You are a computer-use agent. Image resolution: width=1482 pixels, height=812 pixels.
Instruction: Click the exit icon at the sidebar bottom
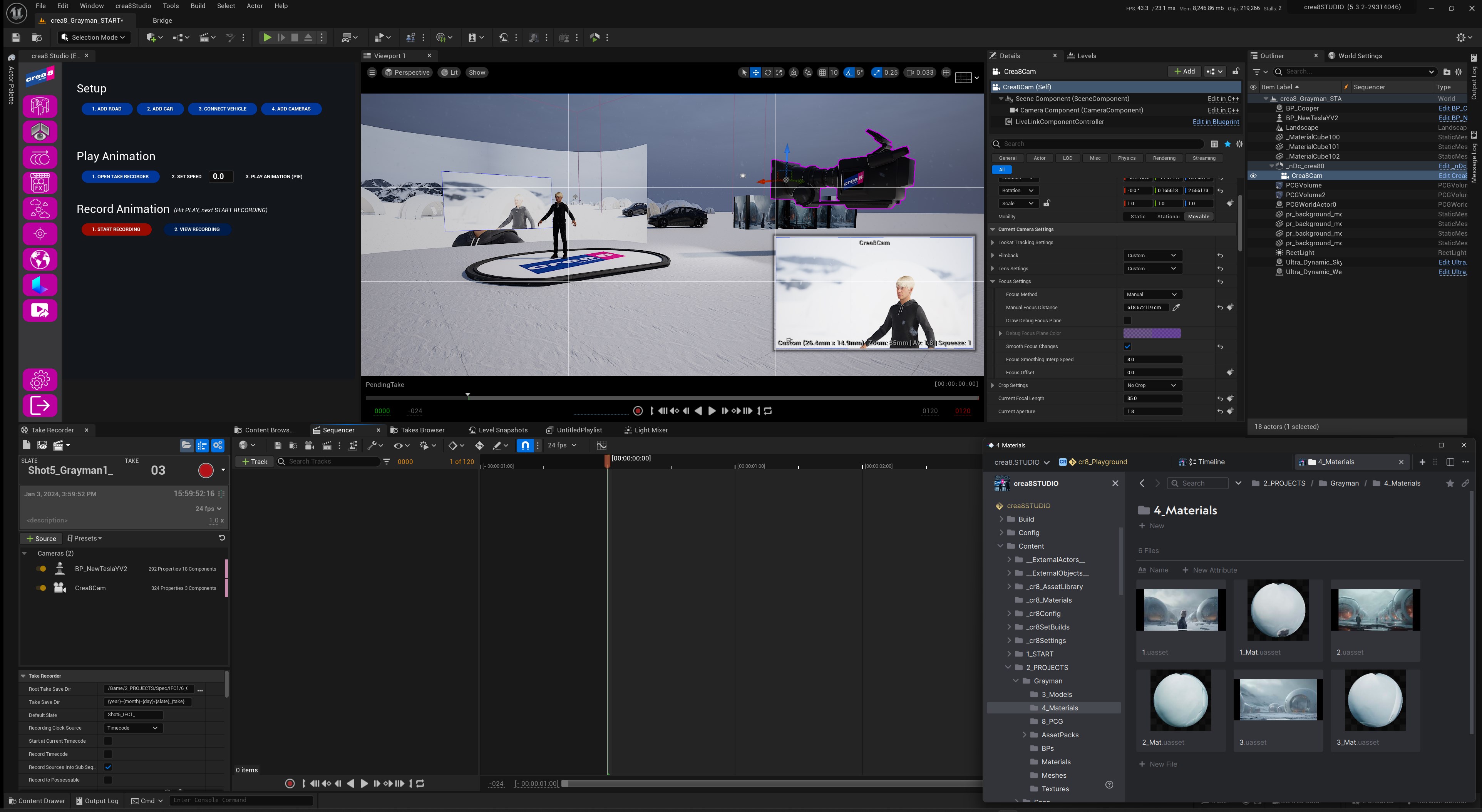pyautogui.click(x=40, y=405)
